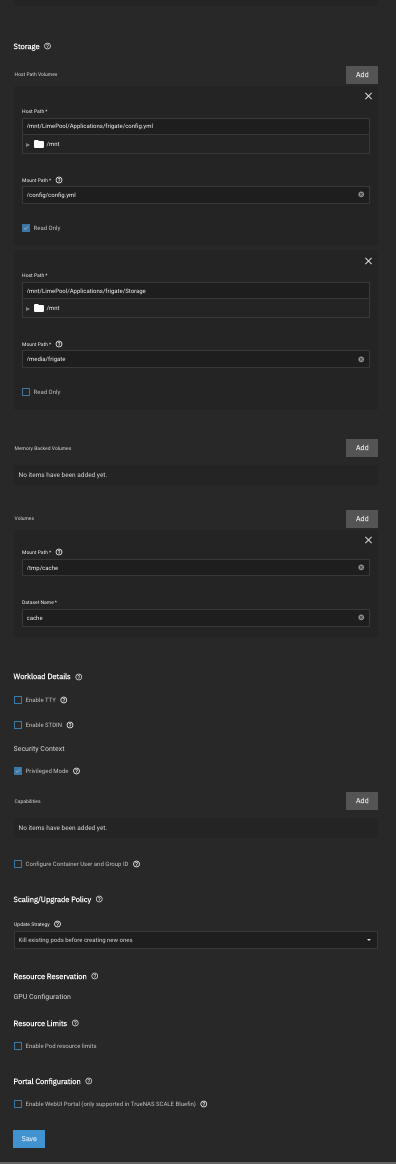Image resolution: width=396 pixels, height=1164 pixels.
Task: Show help tooltip for Privileged Mode
Action: click(x=77, y=771)
